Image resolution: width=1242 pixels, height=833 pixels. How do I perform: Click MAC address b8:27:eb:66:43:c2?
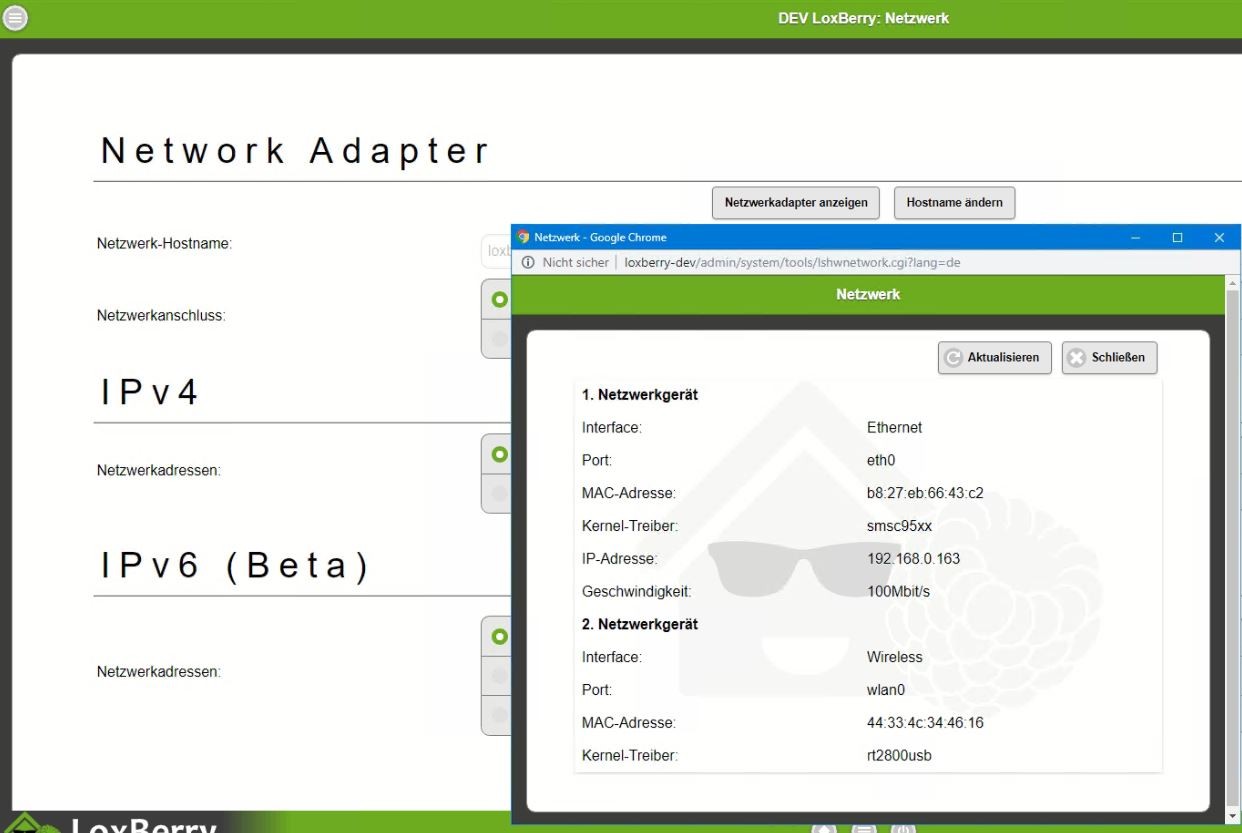pyautogui.click(x=925, y=493)
